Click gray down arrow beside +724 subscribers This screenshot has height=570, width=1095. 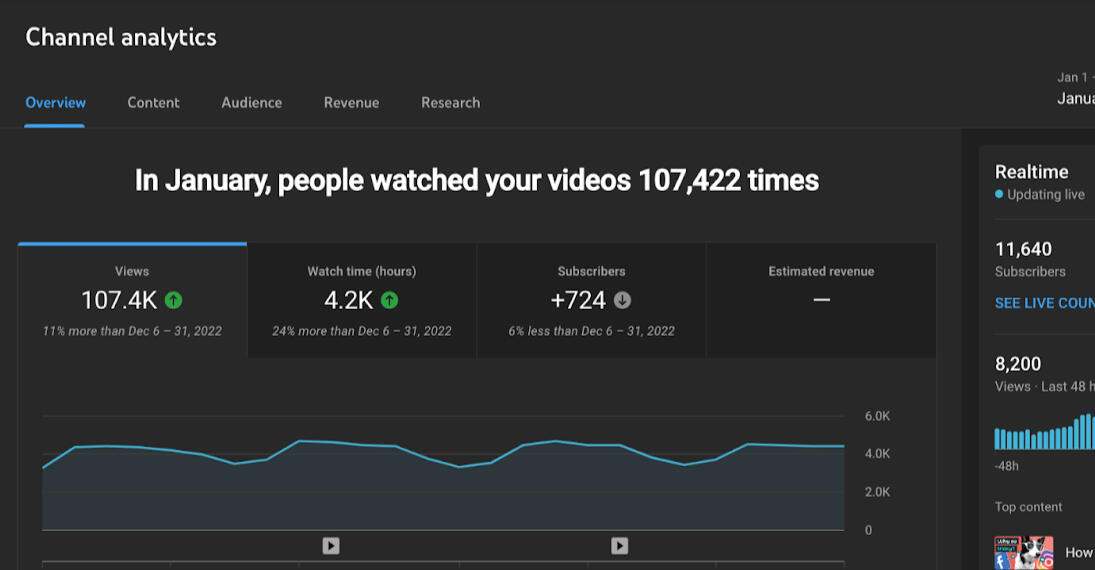(622, 299)
